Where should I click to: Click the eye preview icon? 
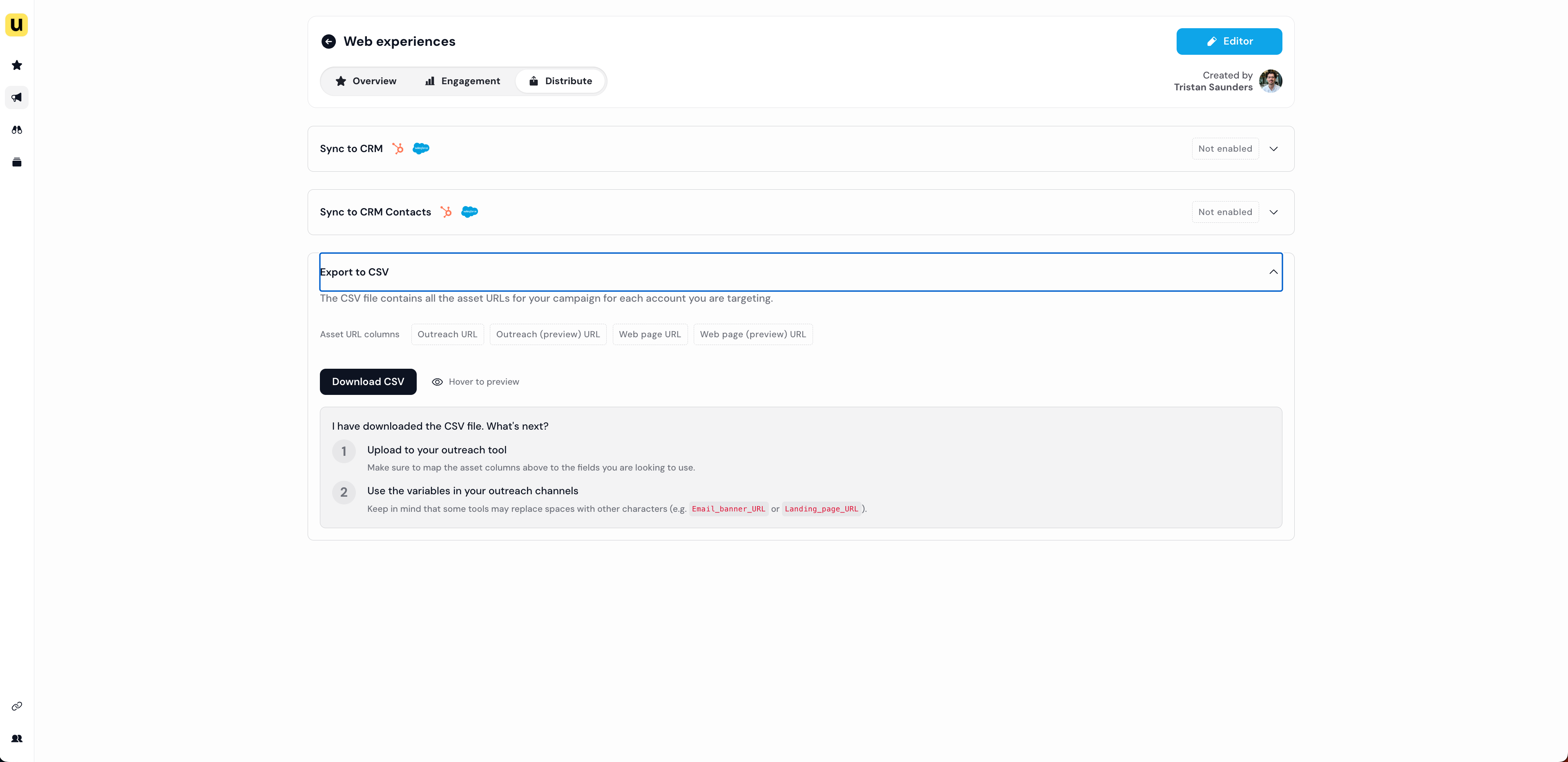[437, 382]
